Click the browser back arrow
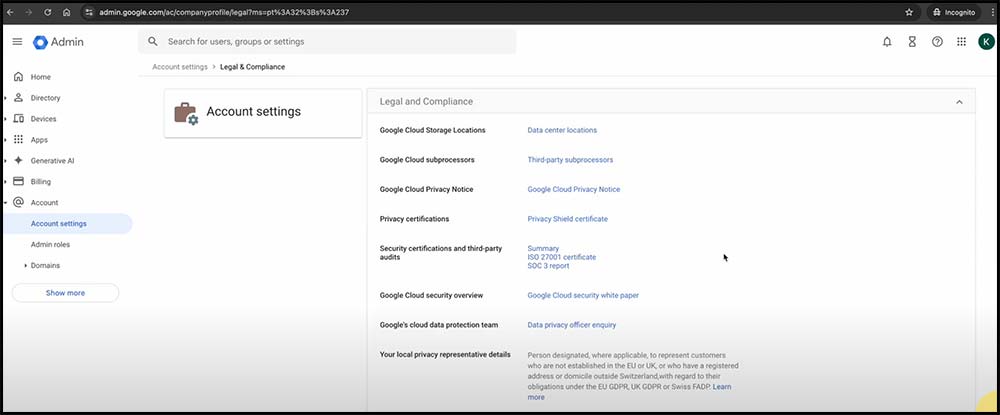 pyautogui.click(x=10, y=12)
